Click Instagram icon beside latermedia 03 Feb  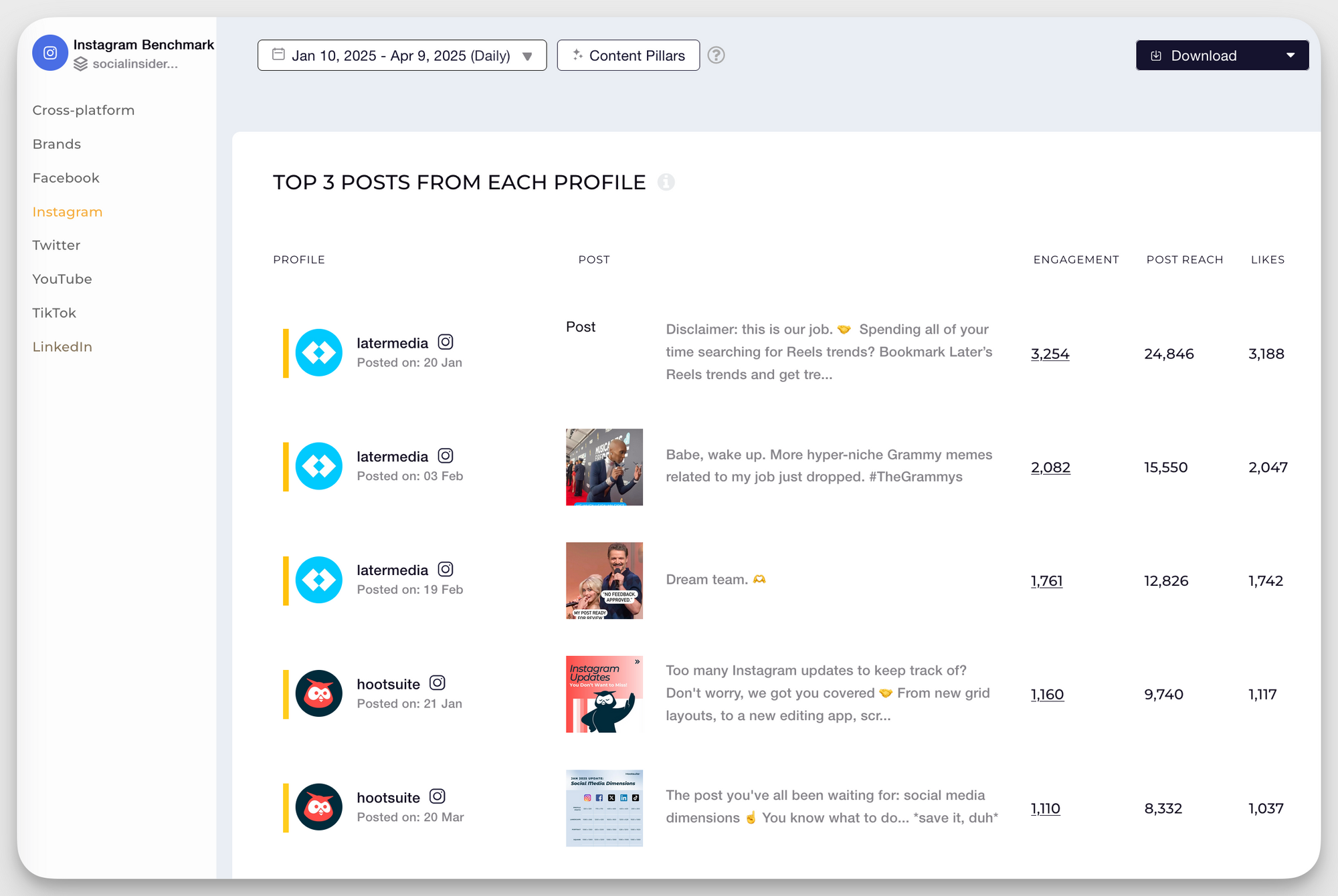446,455
